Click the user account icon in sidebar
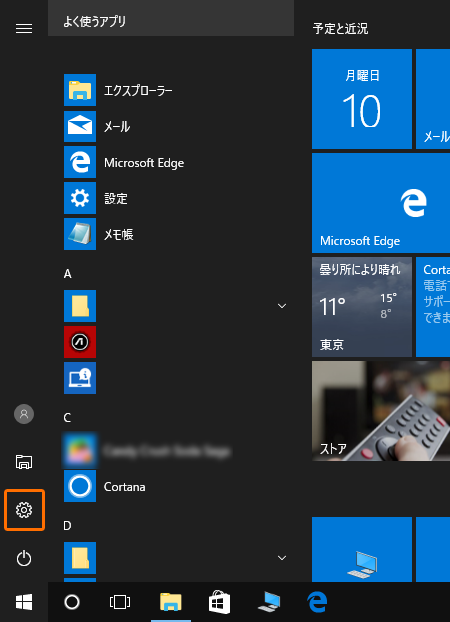Image resolution: width=450 pixels, height=622 pixels. [x=24, y=414]
